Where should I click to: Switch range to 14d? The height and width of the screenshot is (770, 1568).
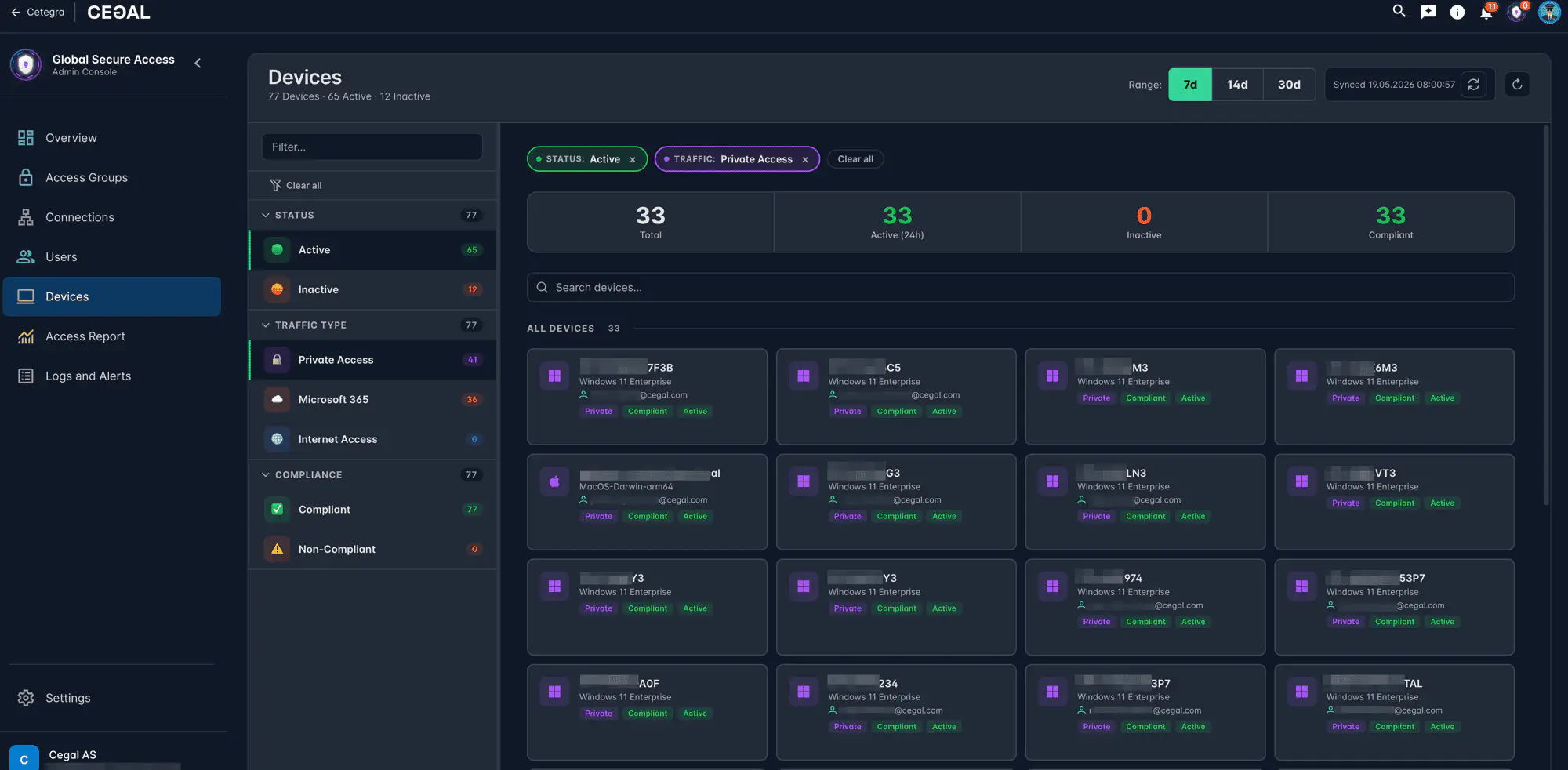[1237, 85]
